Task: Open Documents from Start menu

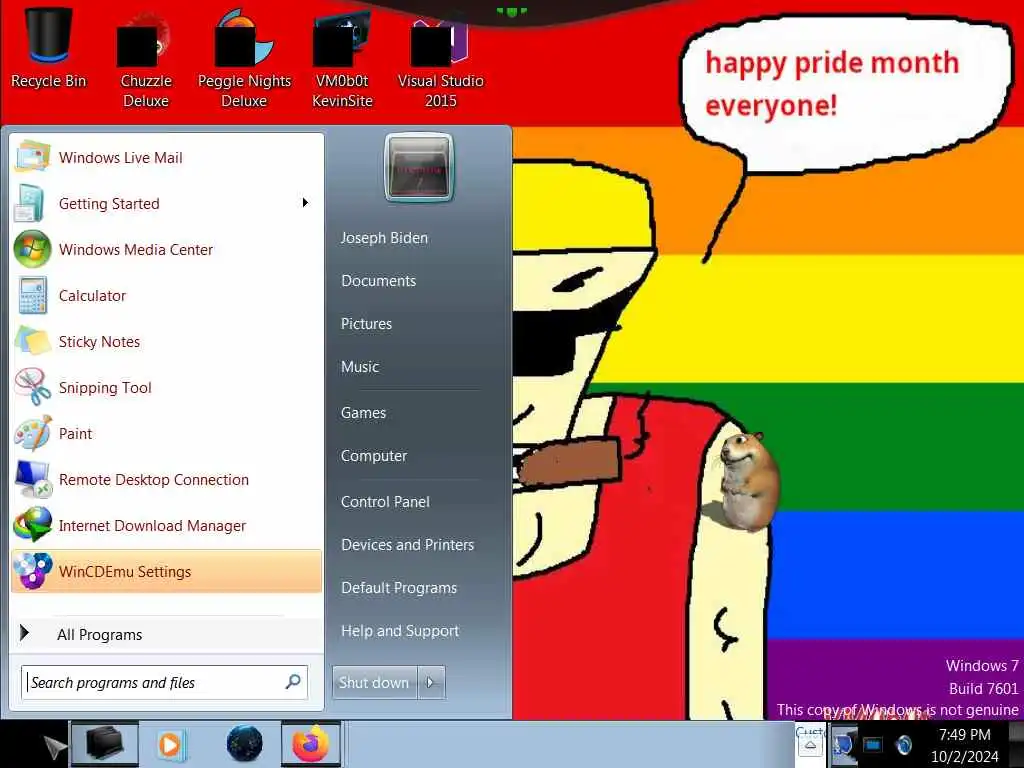Action: (378, 281)
